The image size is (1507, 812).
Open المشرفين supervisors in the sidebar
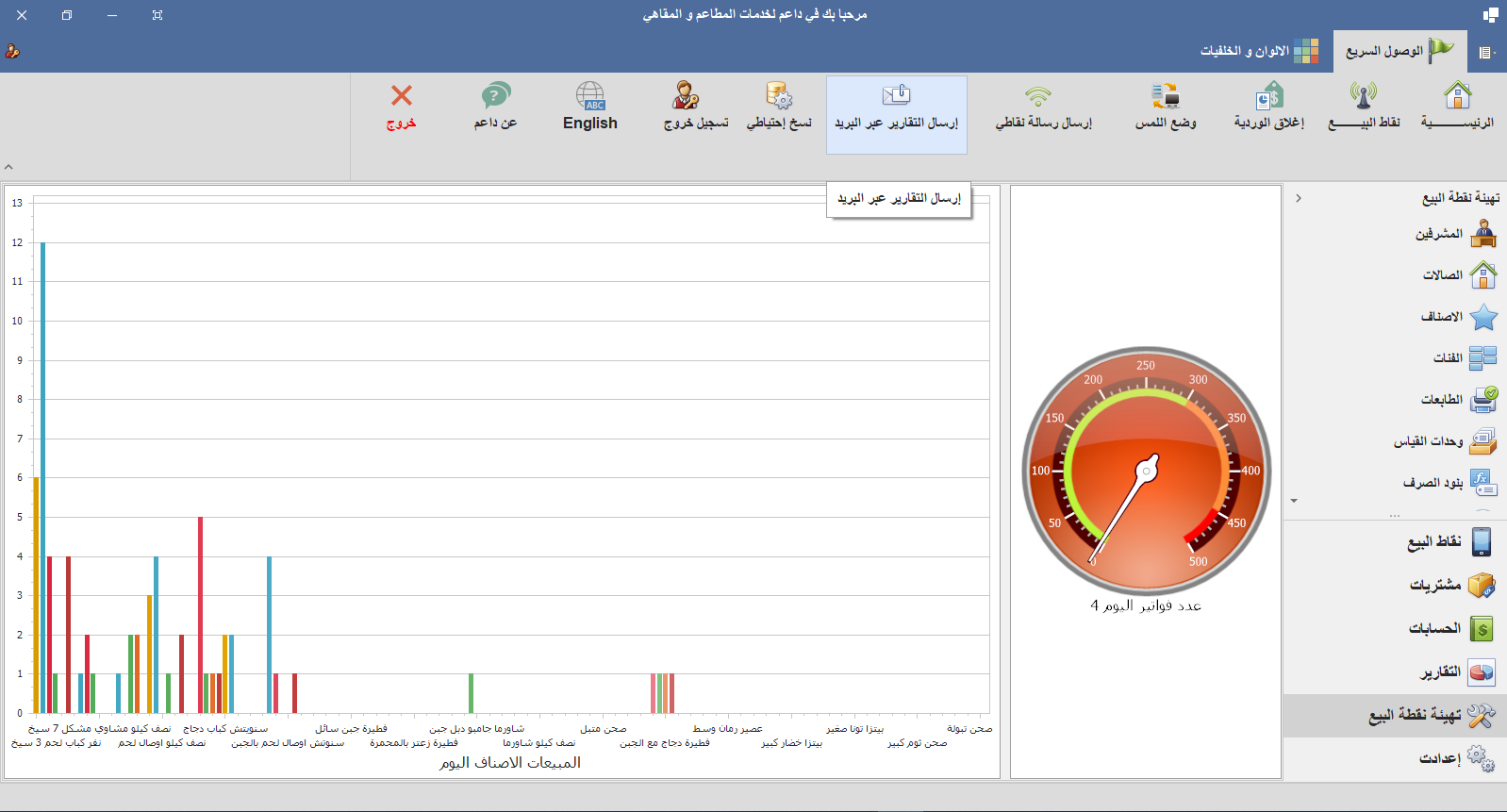point(1457,233)
